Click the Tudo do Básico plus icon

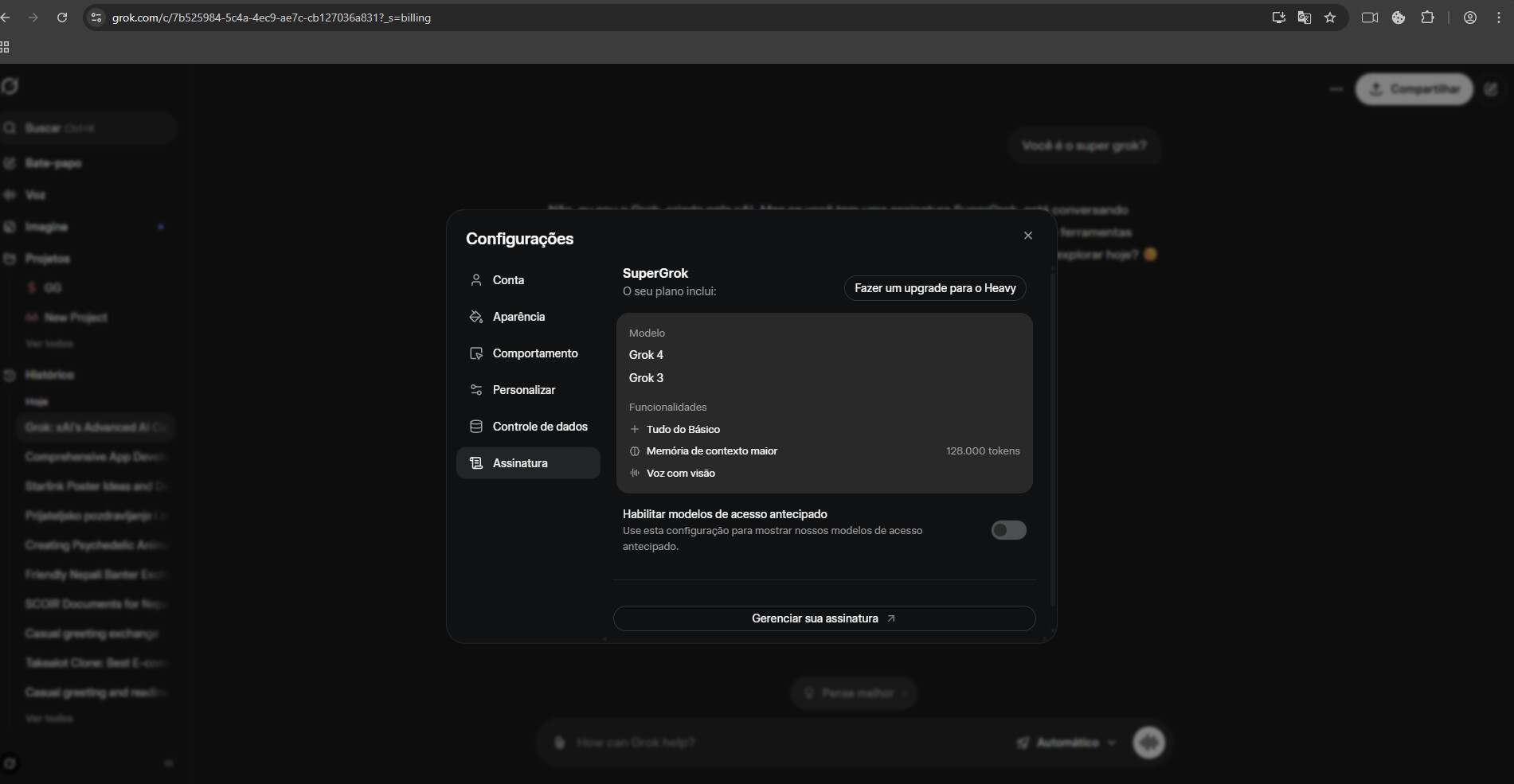(635, 429)
